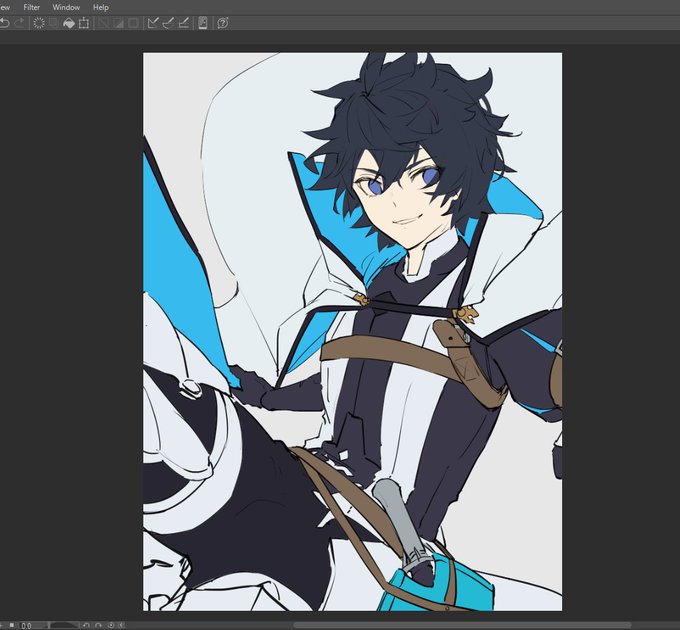This screenshot has height=630, width=680.
Task: Click the Invert Selected Area icon
Action: point(118,23)
